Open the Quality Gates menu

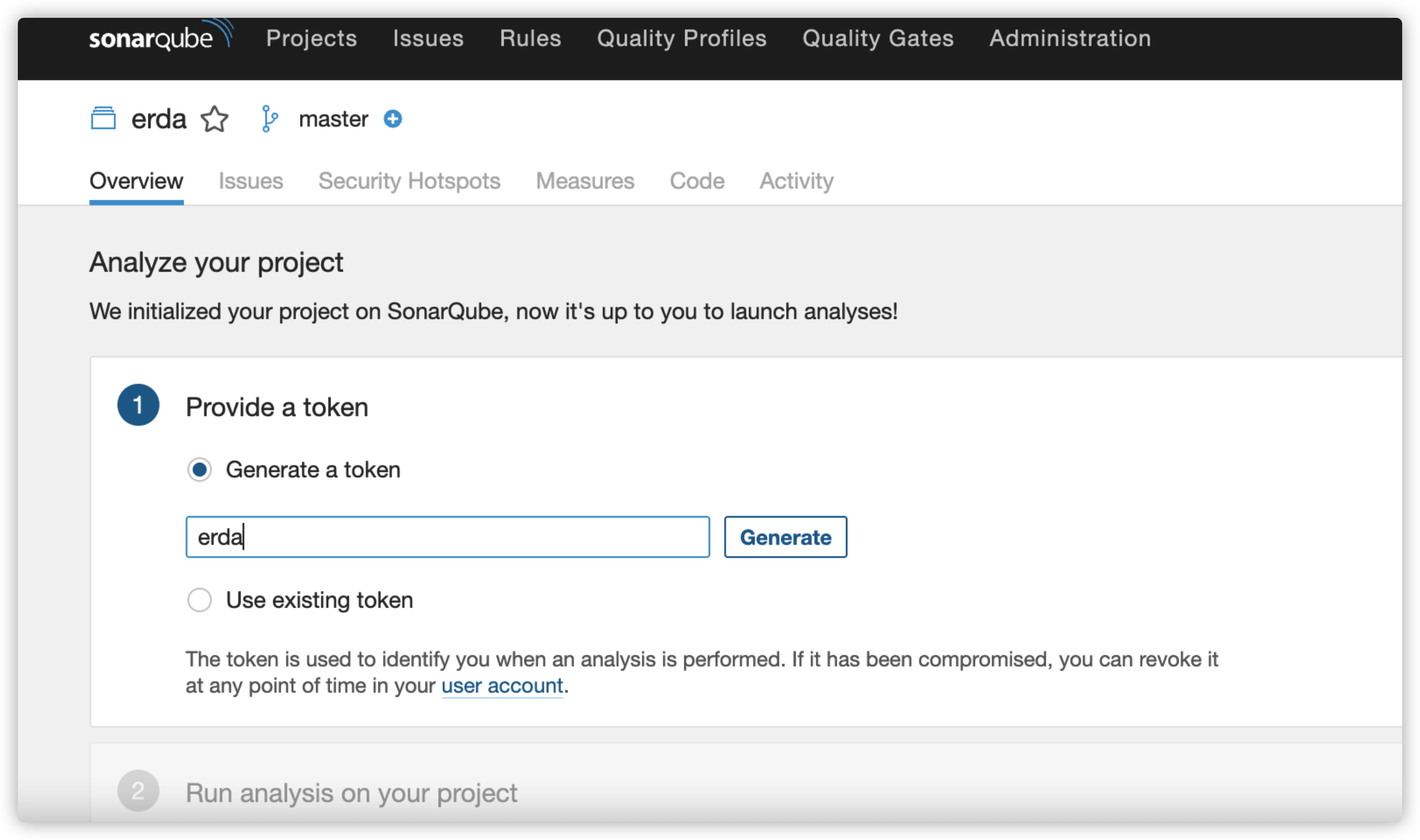[x=878, y=38]
